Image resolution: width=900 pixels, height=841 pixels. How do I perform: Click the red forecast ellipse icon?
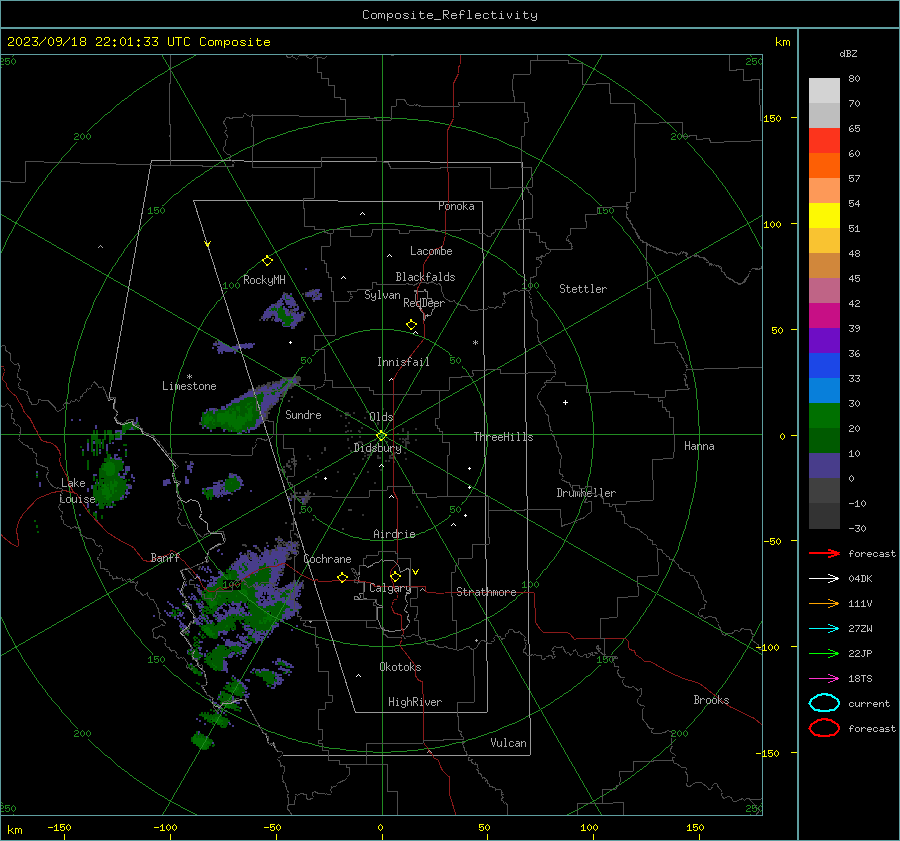tap(824, 728)
